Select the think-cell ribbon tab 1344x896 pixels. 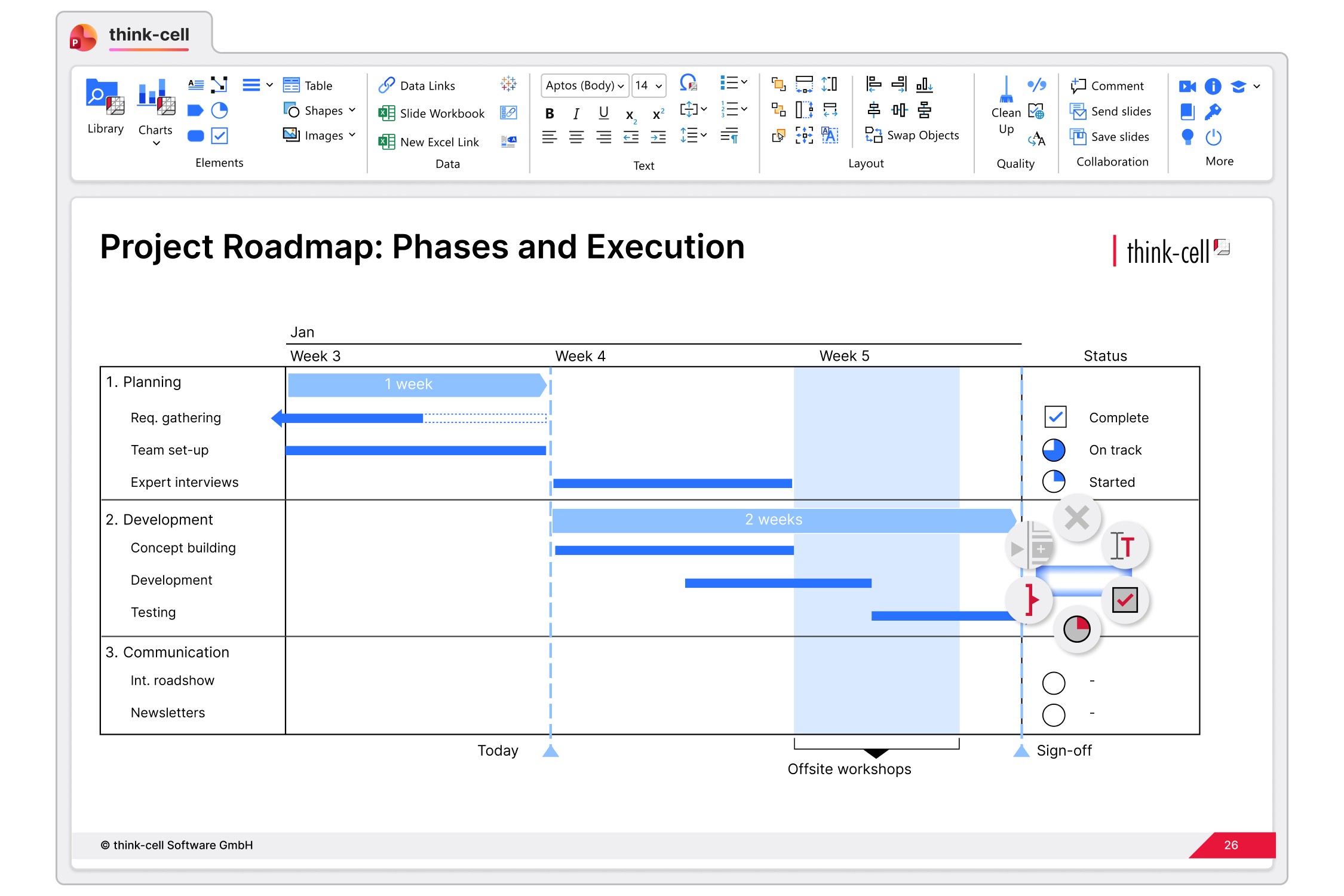149,35
